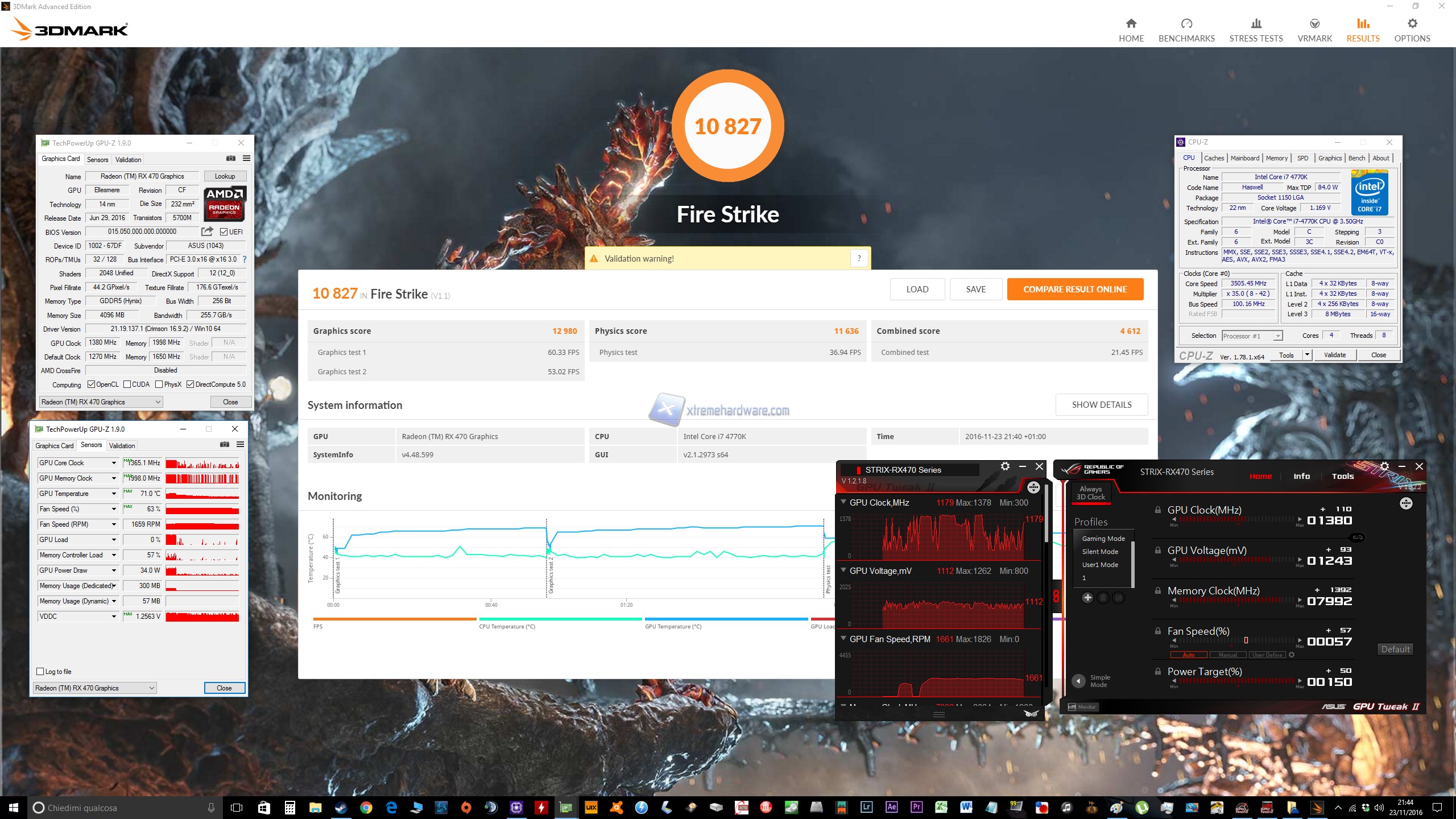Viewport: 1456px width, 819px height.
Task: Toggle the CUDA computing checkbox
Action: (127, 384)
